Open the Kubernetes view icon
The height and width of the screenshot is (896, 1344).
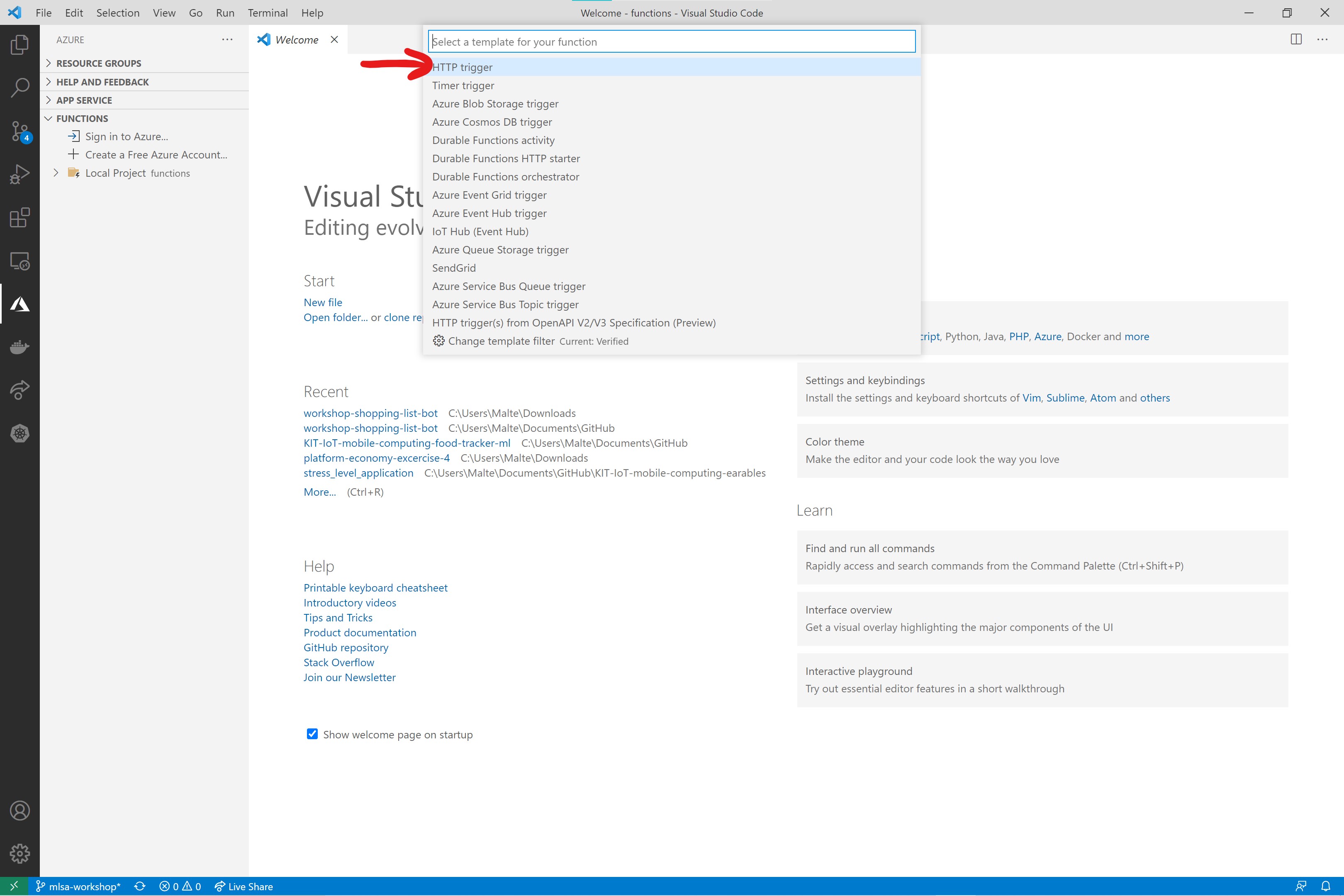[19, 433]
